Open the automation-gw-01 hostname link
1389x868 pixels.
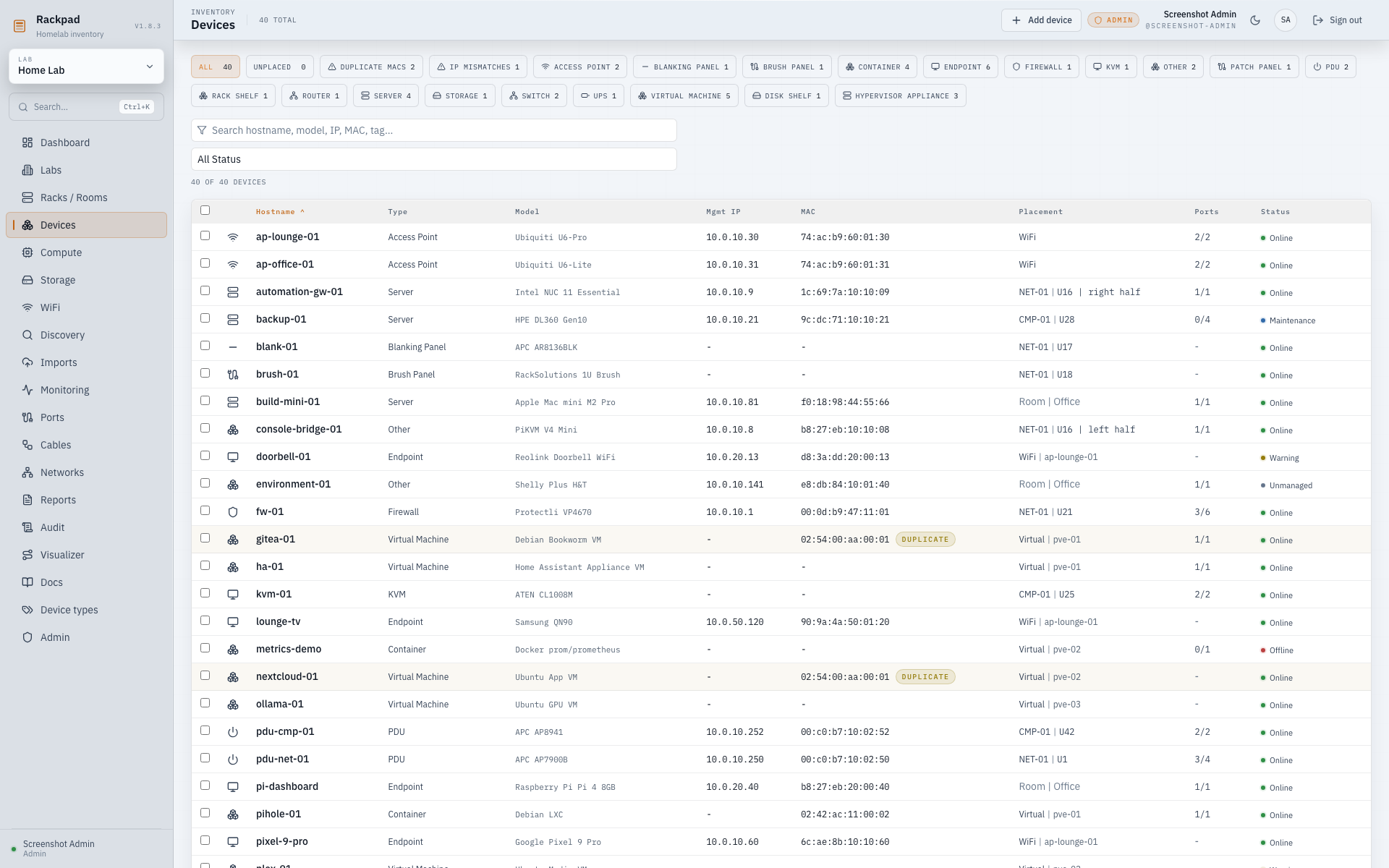tap(300, 292)
